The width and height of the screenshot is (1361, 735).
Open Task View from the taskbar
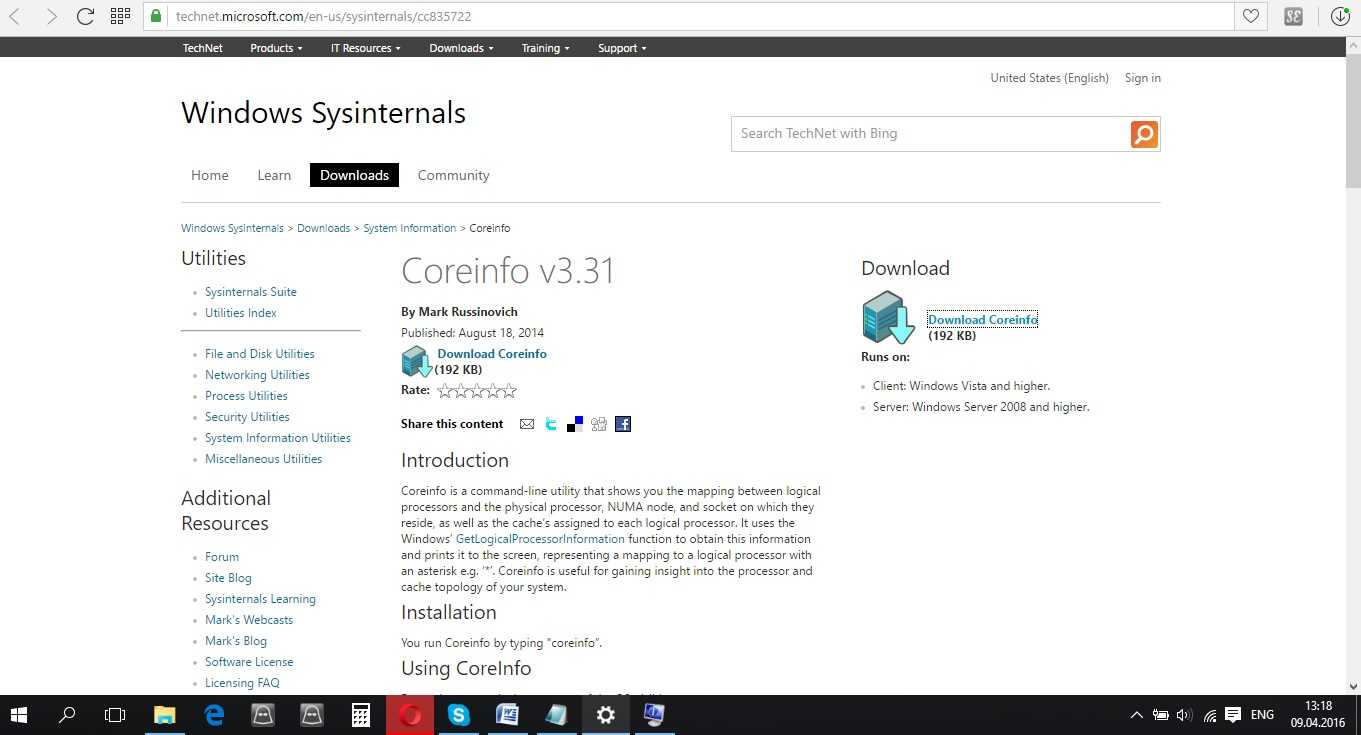tap(115, 715)
